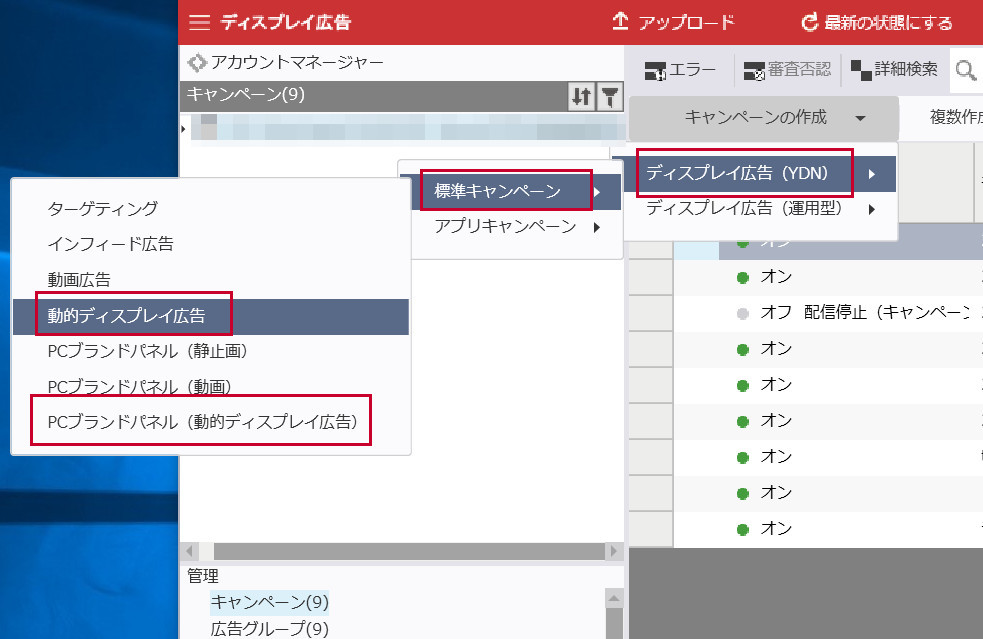Choose 動的ディスプレイ広告 from the submenu

(211, 316)
